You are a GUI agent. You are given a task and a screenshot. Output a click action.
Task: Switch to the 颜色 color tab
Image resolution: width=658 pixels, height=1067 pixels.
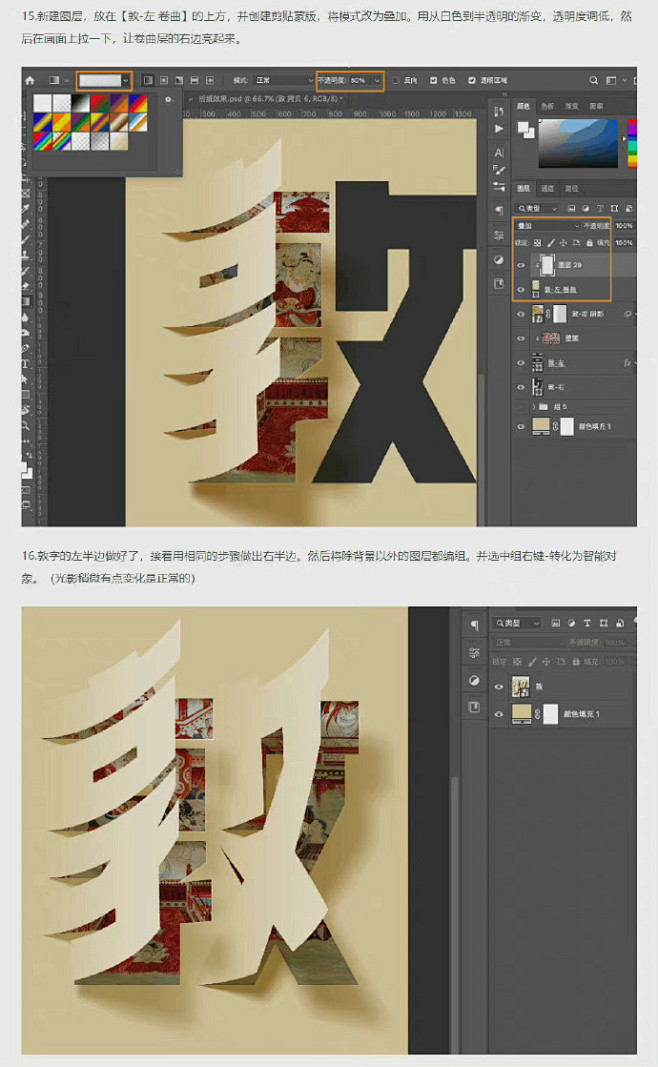pyautogui.click(x=523, y=106)
